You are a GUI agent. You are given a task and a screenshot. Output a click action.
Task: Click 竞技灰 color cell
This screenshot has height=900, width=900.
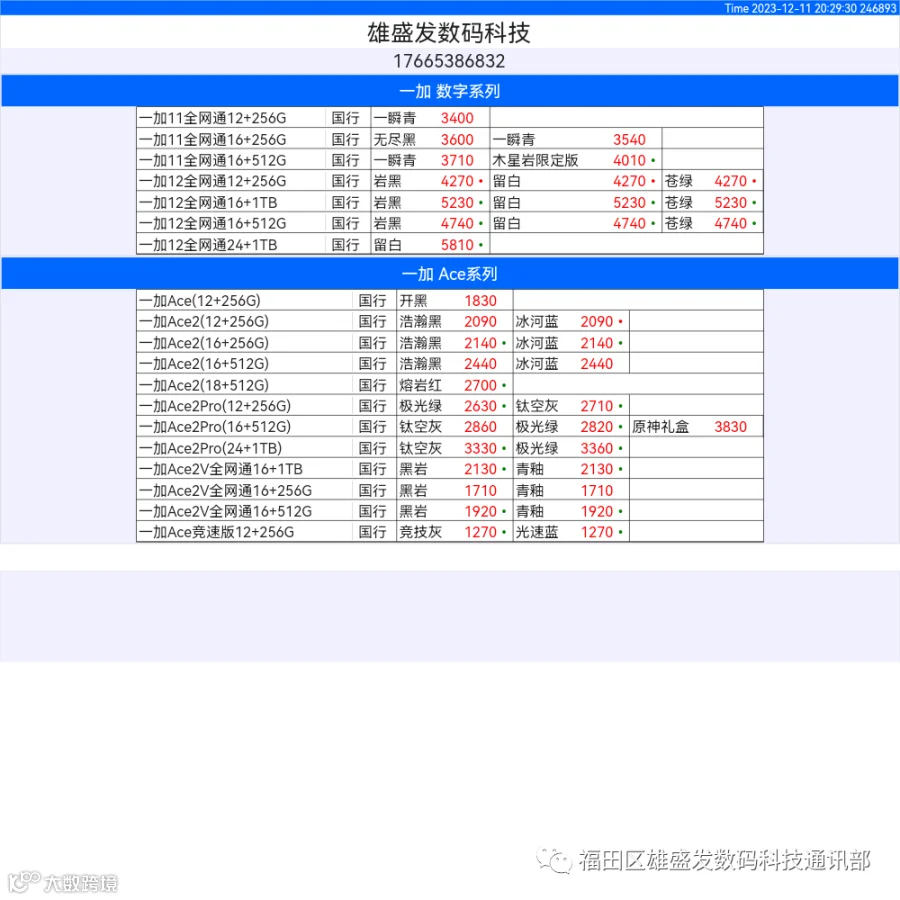421,532
